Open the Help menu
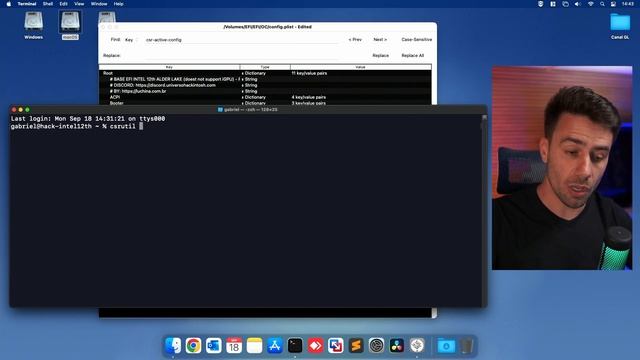640x360 pixels. point(118,4)
